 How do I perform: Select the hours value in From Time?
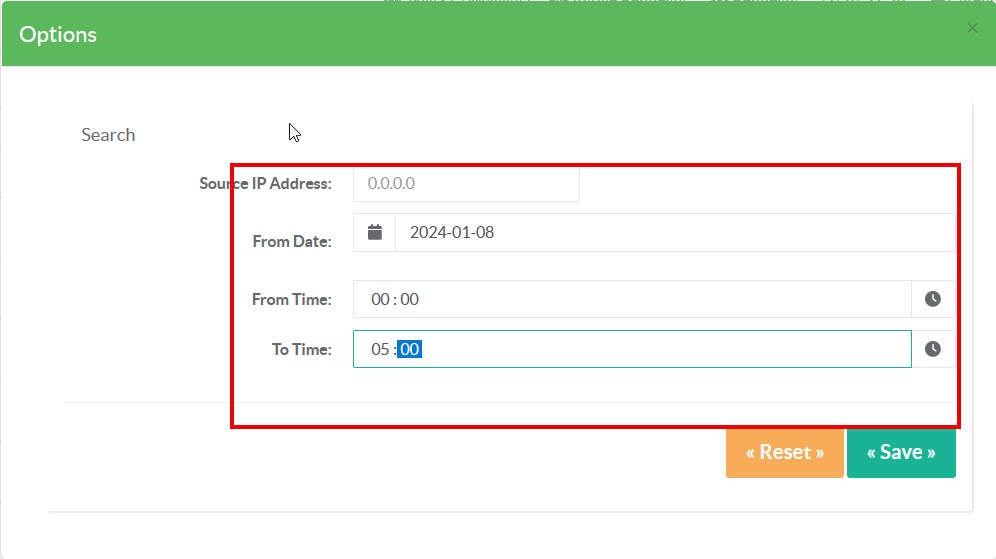[380, 299]
